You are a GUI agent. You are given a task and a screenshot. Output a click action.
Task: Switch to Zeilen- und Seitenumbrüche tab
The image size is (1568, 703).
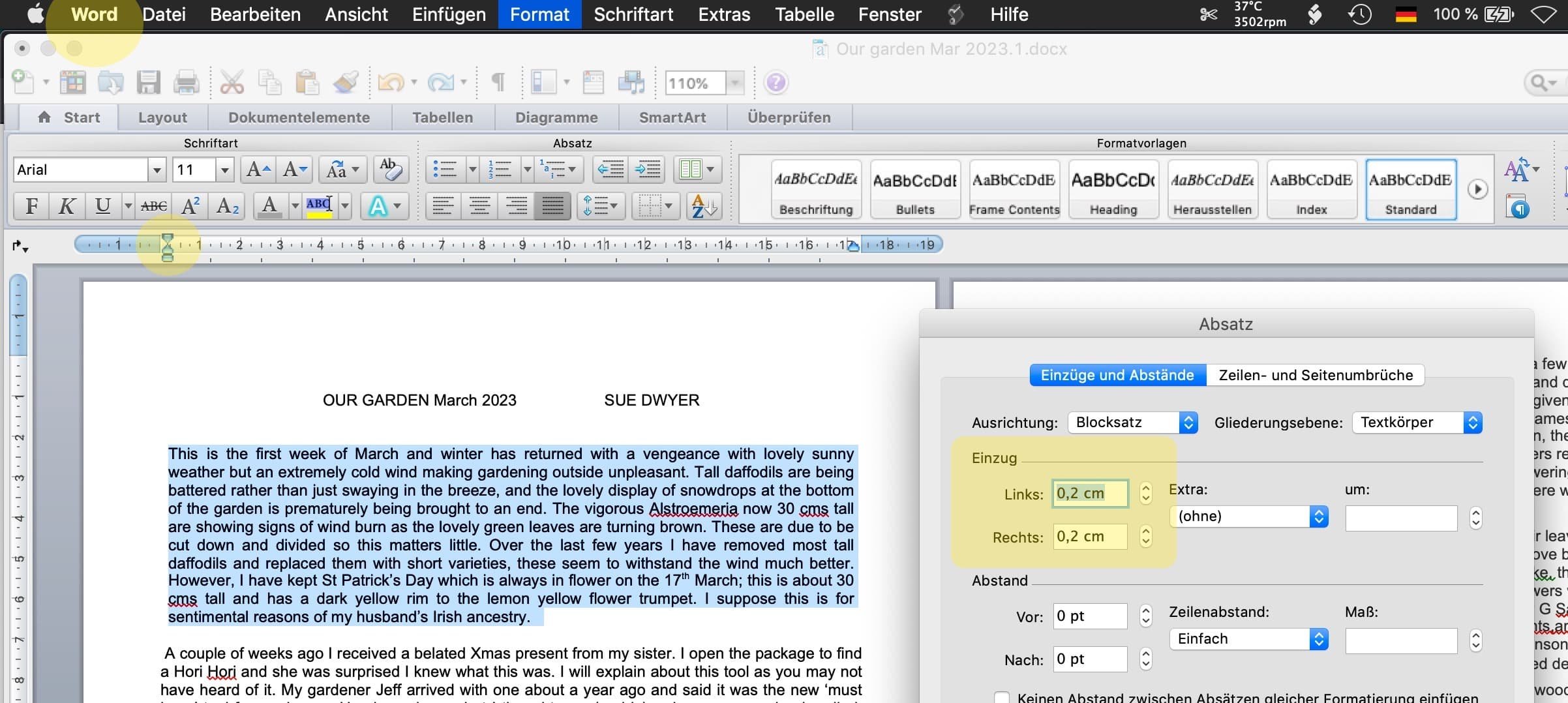(1315, 375)
